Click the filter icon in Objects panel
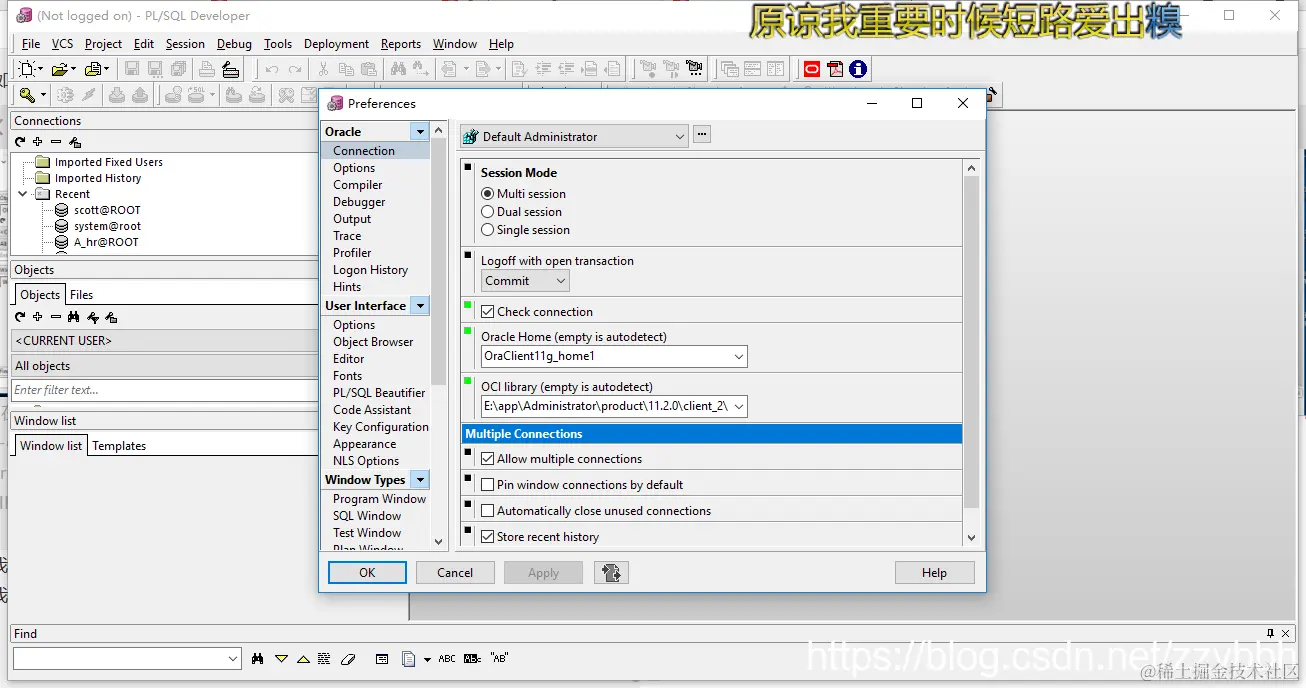This screenshot has height=688, width=1306. 93,317
